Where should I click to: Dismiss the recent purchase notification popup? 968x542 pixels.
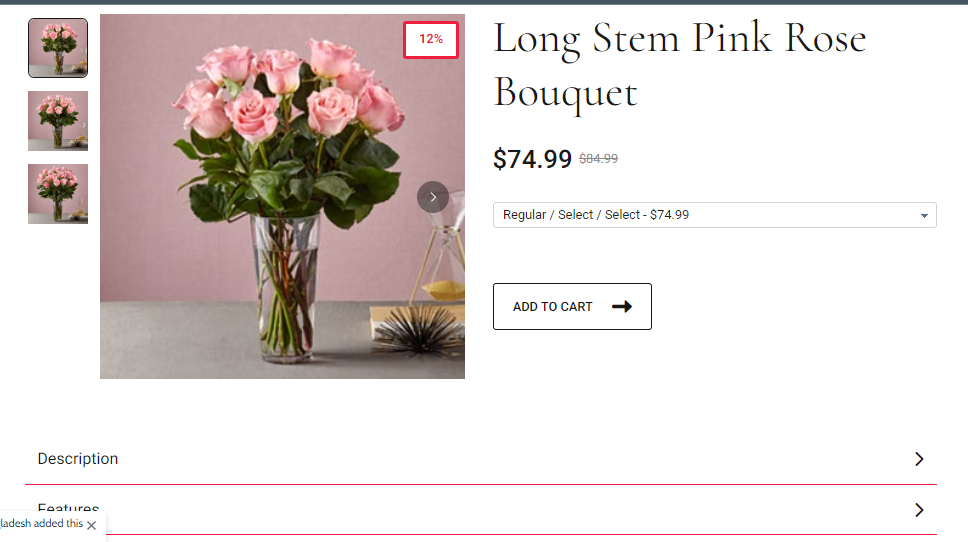[x=92, y=525]
